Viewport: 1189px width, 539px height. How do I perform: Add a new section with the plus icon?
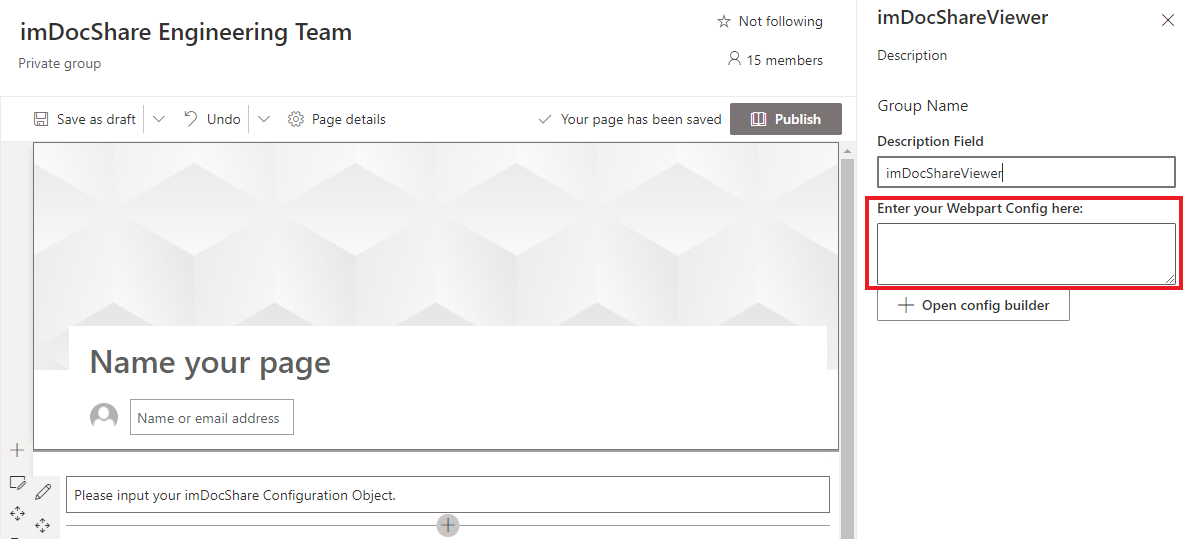click(17, 450)
